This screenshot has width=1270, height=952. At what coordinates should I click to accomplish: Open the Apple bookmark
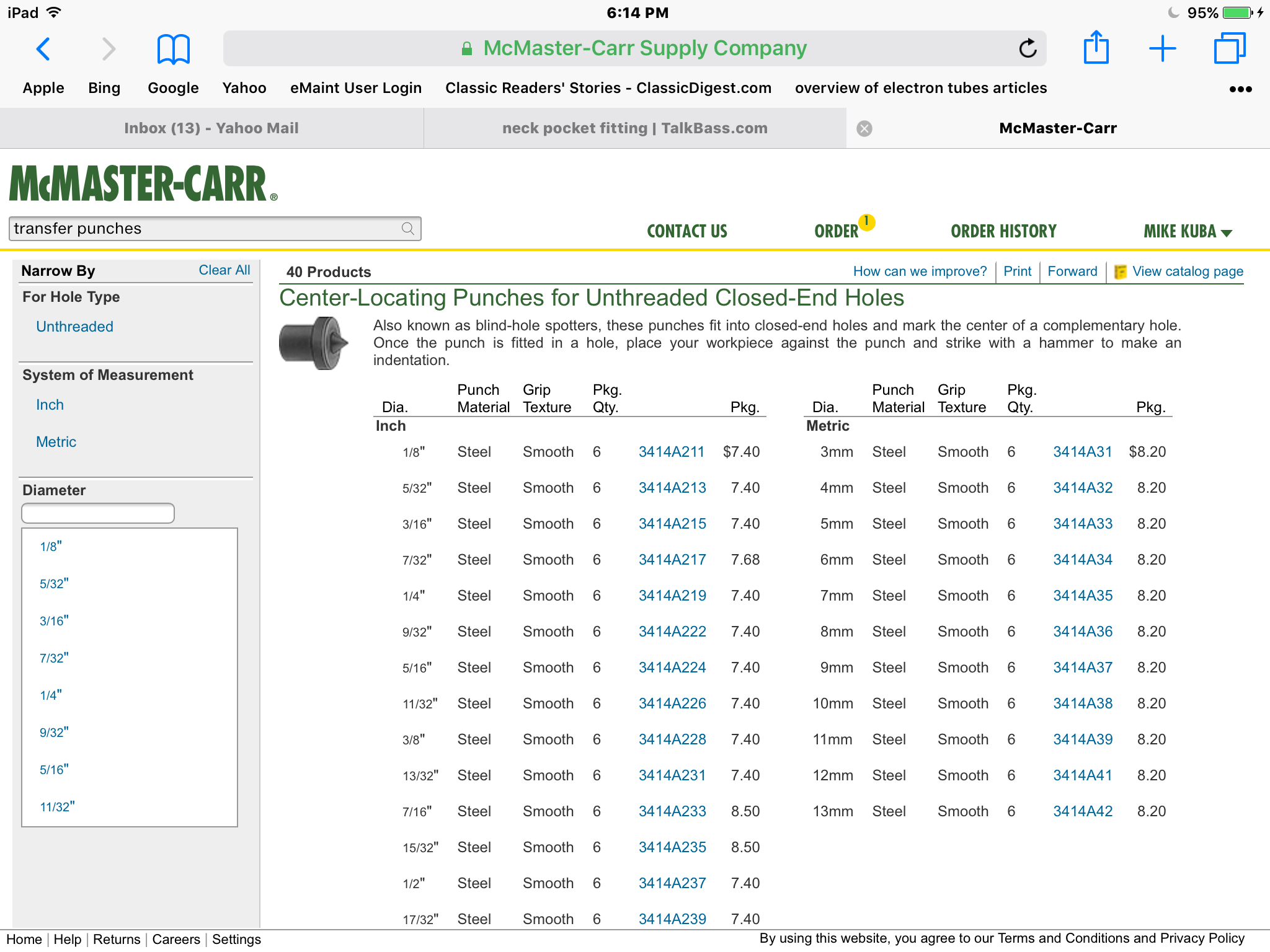[x=43, y=88]
